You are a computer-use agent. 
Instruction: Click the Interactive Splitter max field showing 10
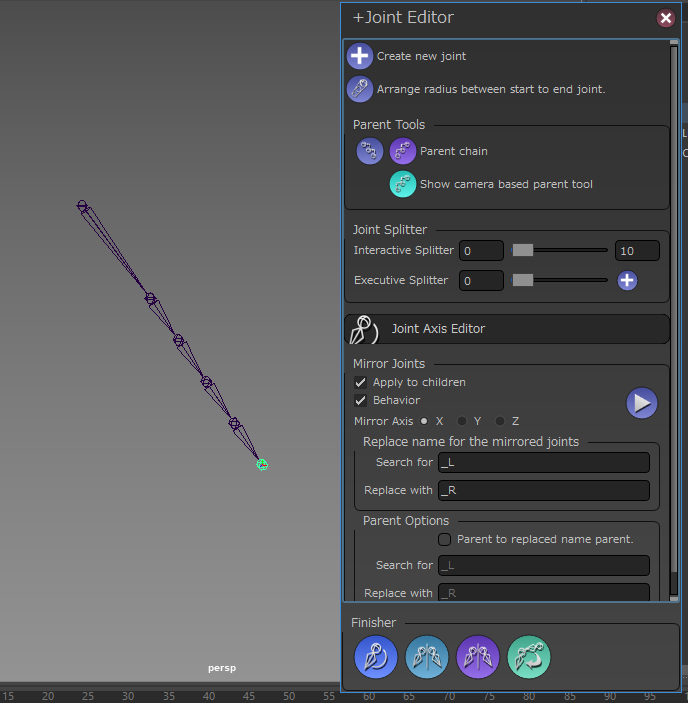[x=637, y=251]
